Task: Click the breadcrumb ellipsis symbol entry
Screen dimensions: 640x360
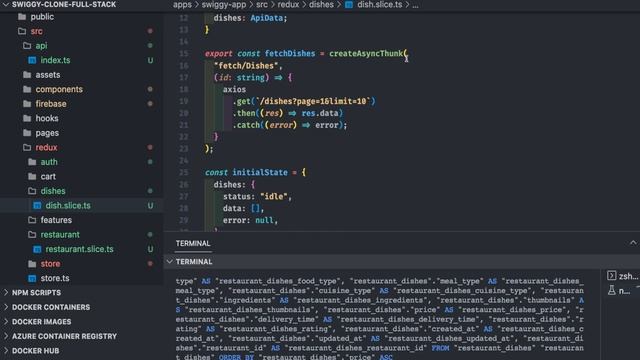Action: 415,5
